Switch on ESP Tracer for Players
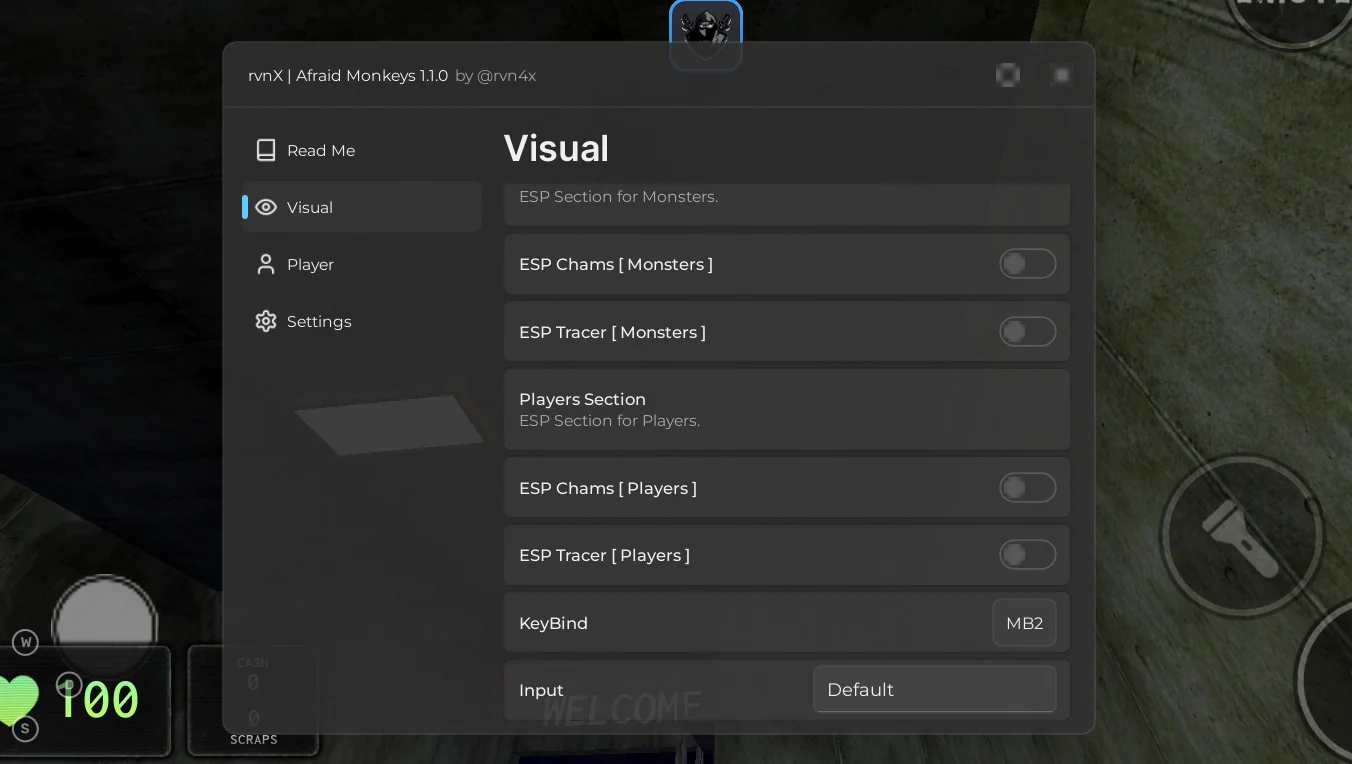This screenshot has width=1352, height=764. point(1028,555)
